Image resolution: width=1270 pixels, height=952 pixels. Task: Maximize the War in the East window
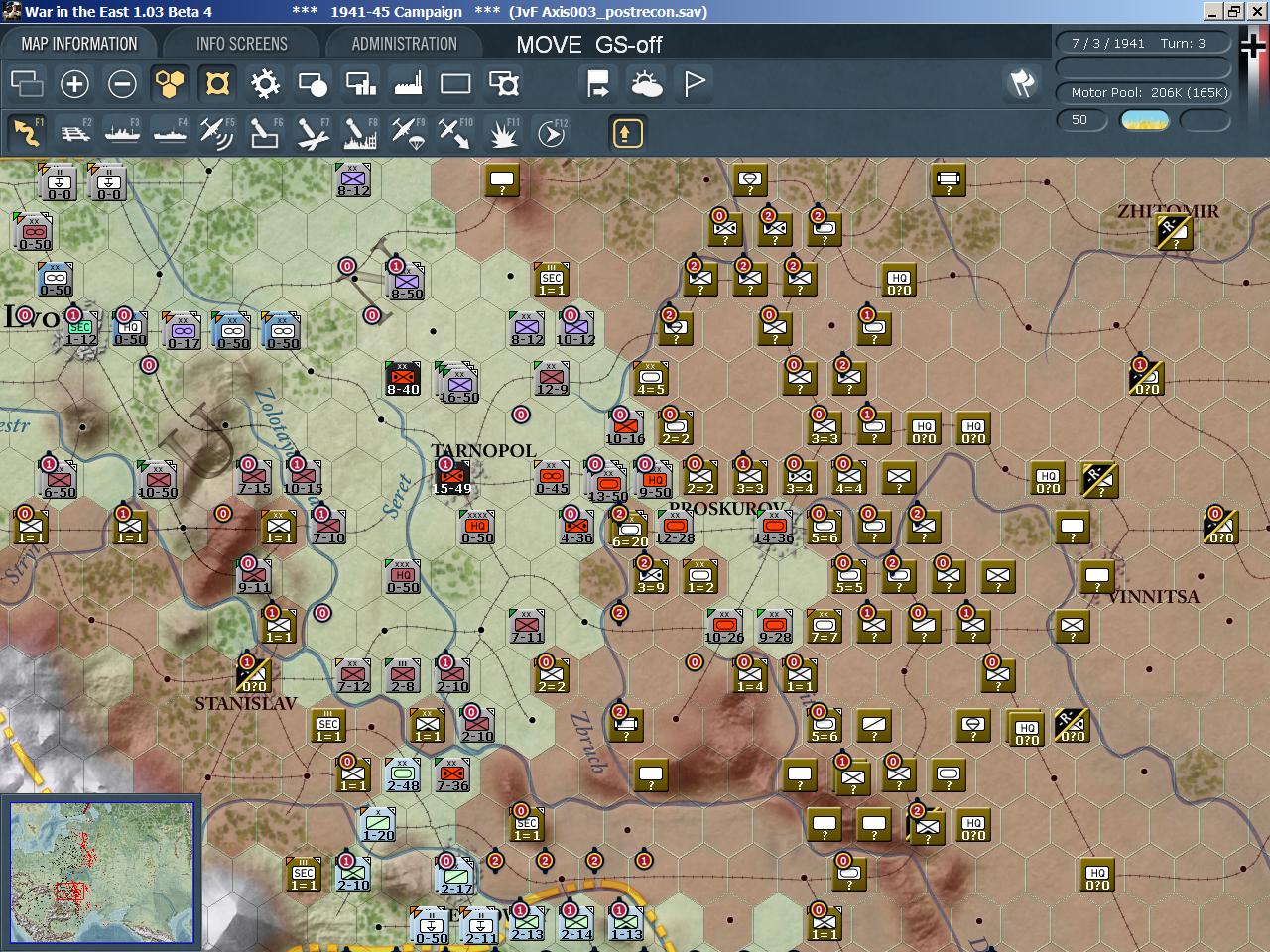(x=1234, y=12)
